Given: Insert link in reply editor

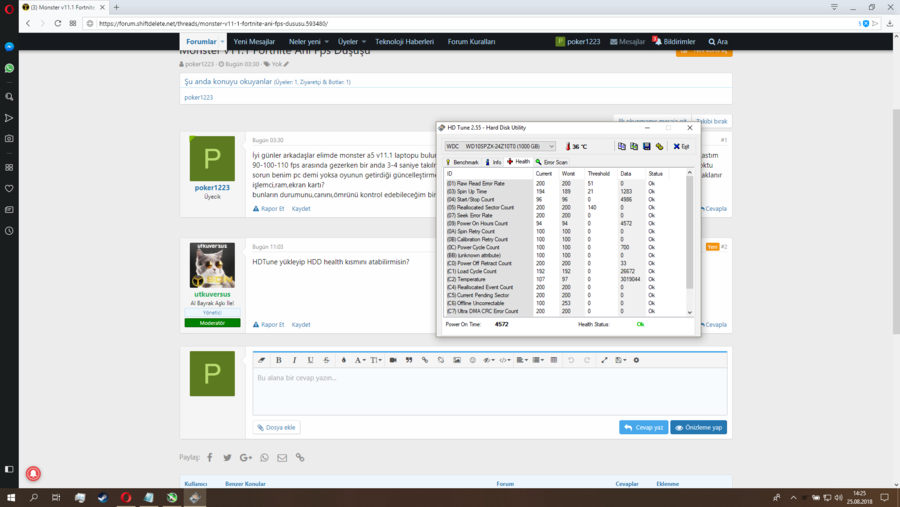Looking at the screenshot, I should click(x=425, y=360).
